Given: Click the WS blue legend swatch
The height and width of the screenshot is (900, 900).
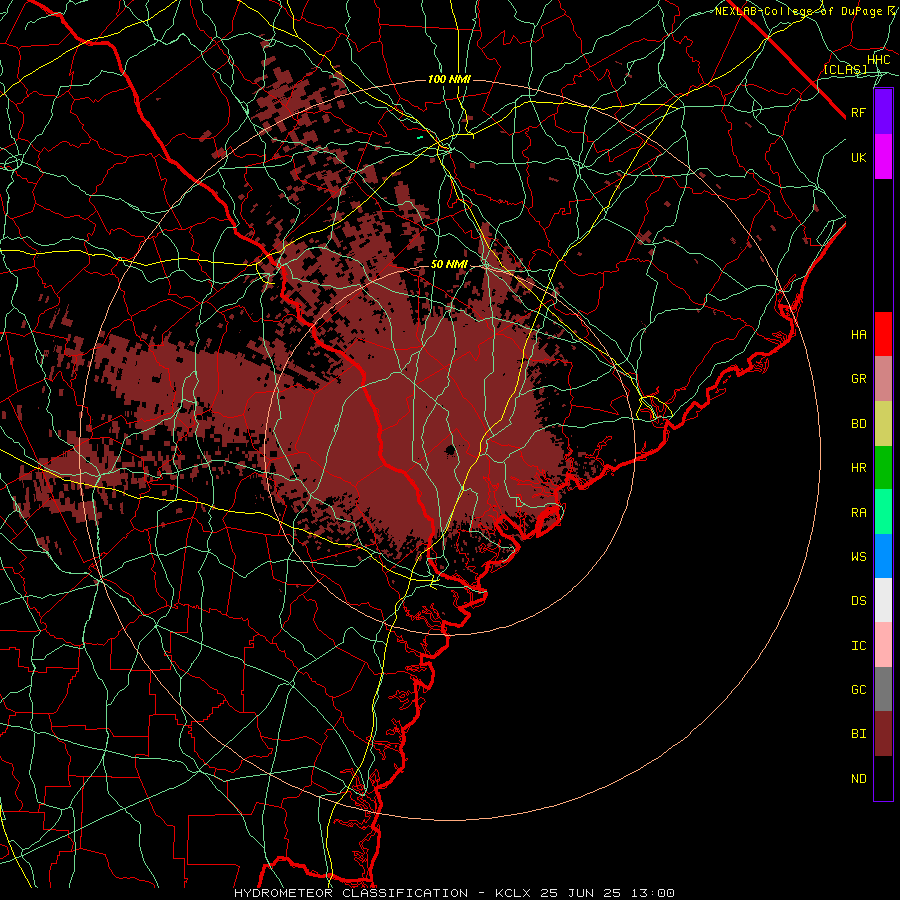Looking at the screenshot, I should pos(883,556).
